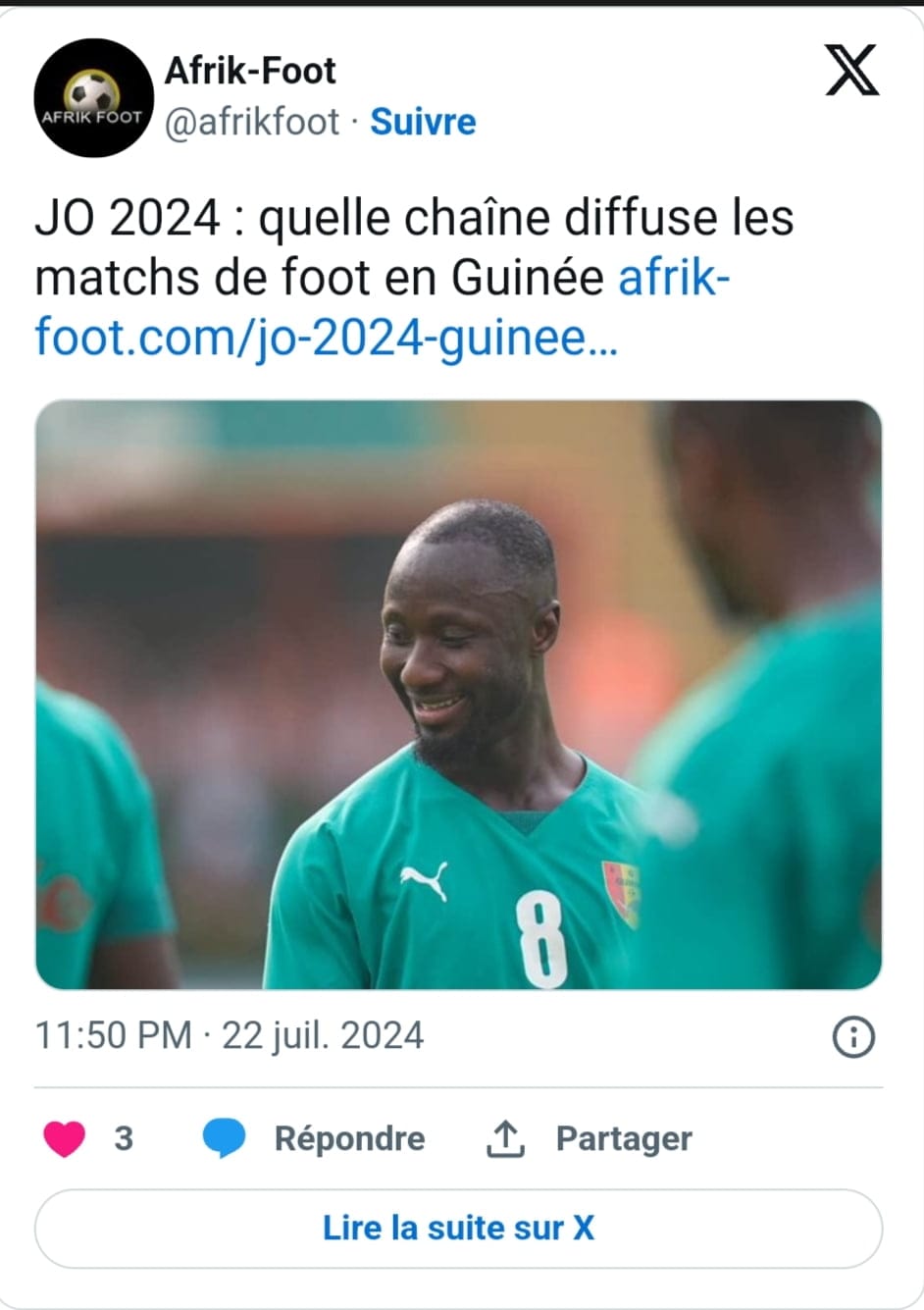924x1310 pixels.
Task: Click the blue reply speech bubble icon
Action: [x=224, y=1138]
